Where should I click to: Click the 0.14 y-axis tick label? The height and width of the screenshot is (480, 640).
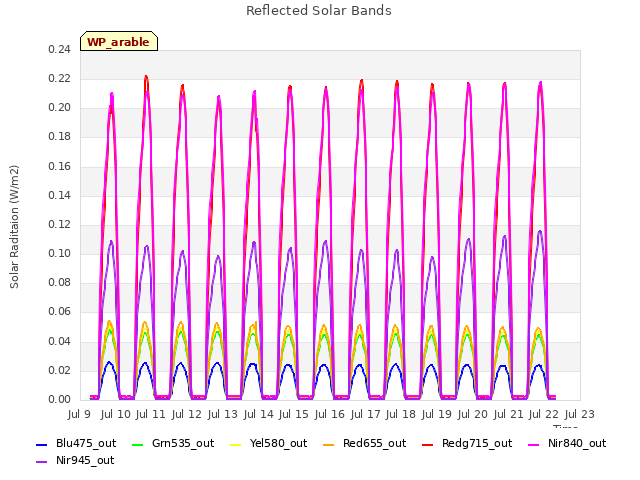pos(60,195)
